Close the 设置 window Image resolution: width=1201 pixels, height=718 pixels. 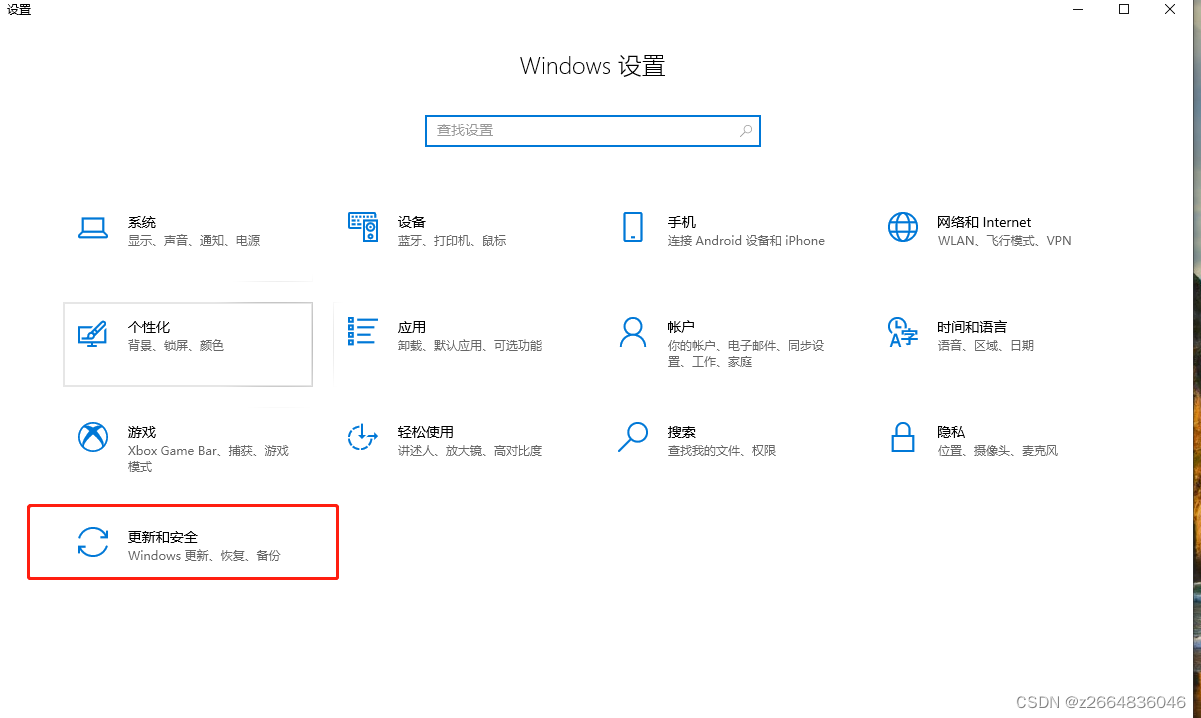coord(1170,9)
